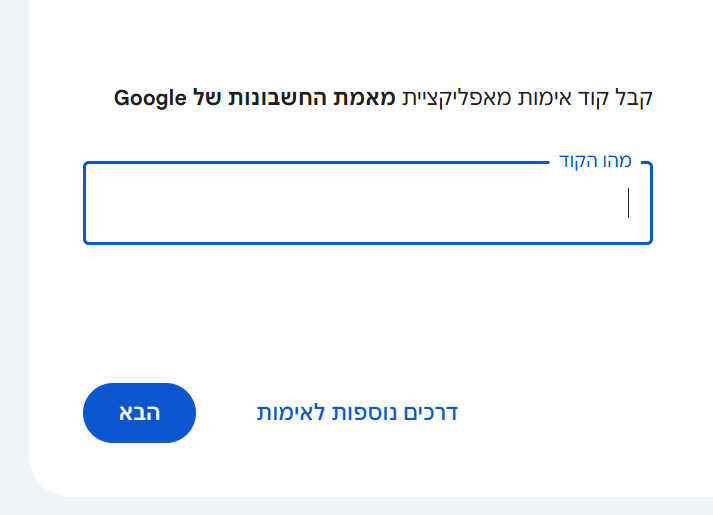Click the verification code input field
The height and width of the screenshot is (515, 713).
[x=366, y=204]
